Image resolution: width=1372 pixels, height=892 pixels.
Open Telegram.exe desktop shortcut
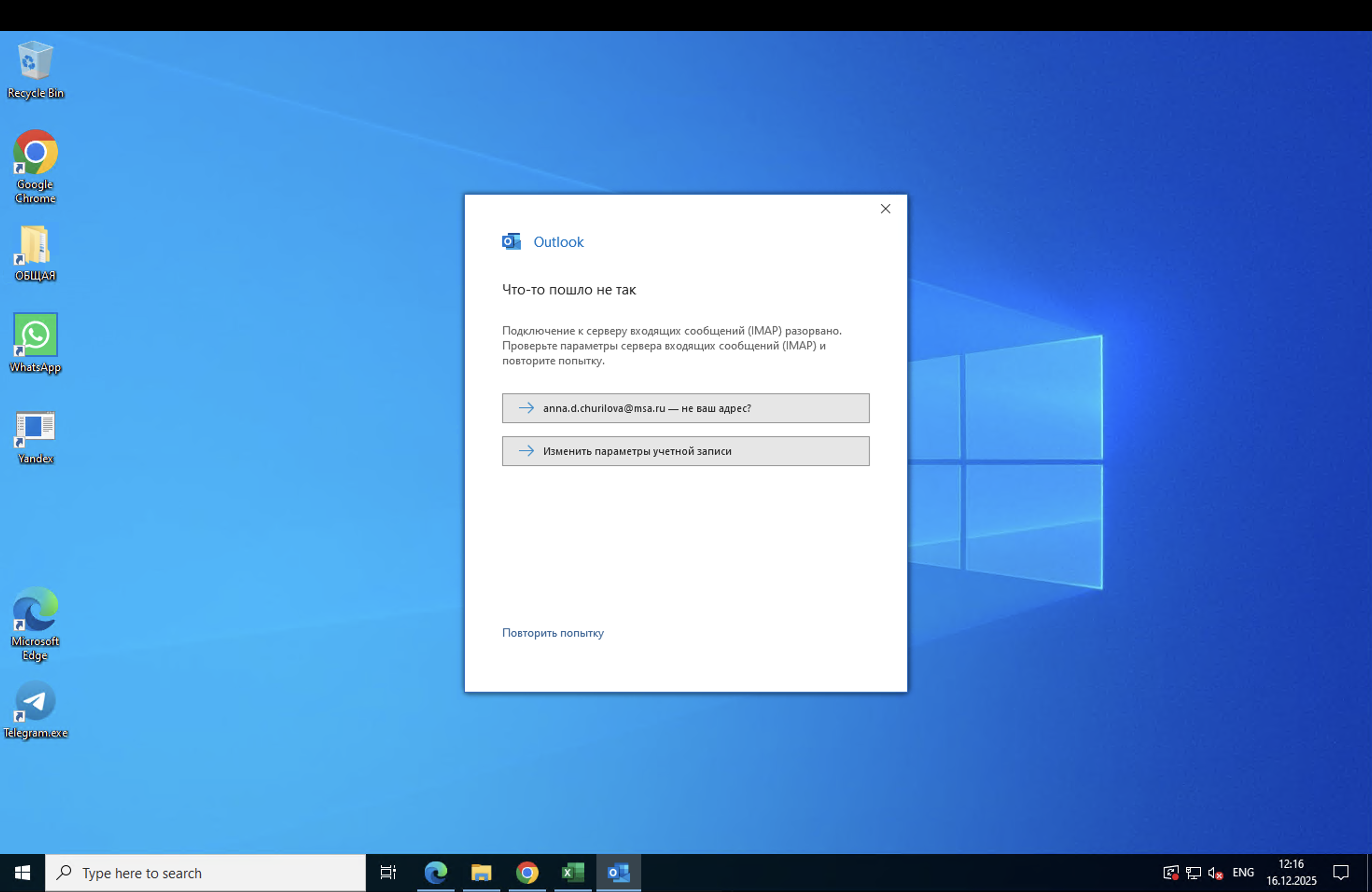(x=35, y=709)
